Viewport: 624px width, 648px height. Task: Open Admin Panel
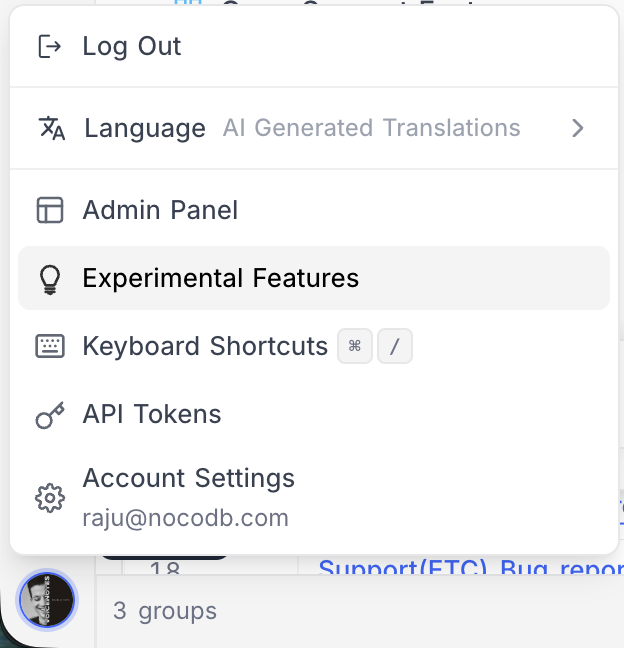click(160, 210)
